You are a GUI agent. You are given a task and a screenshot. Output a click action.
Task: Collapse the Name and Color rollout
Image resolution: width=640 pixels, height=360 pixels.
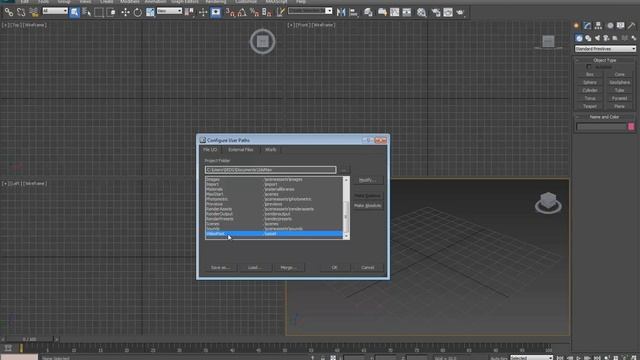point(604,117)
